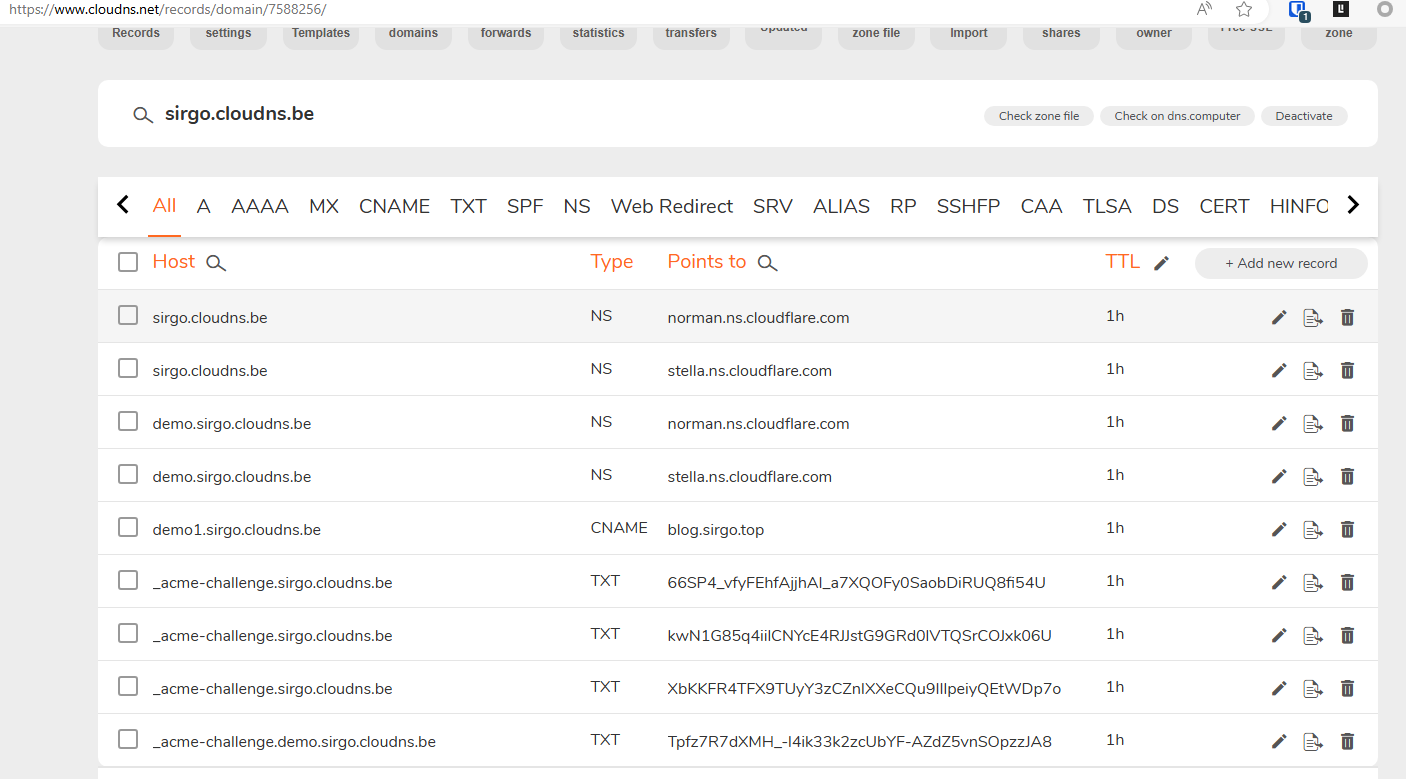Click browser favorites star icon

1244,10
